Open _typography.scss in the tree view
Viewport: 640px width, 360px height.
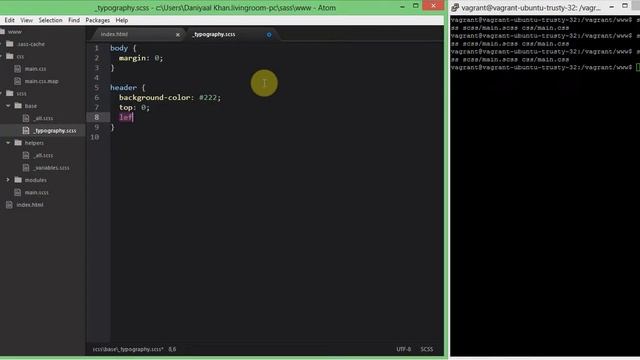tap(55, 130)
